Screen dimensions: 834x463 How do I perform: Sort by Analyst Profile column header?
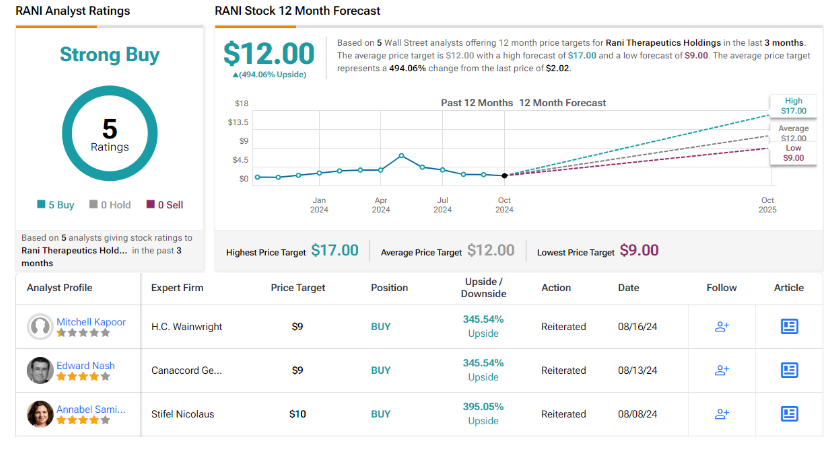click(x=60, y=287)
